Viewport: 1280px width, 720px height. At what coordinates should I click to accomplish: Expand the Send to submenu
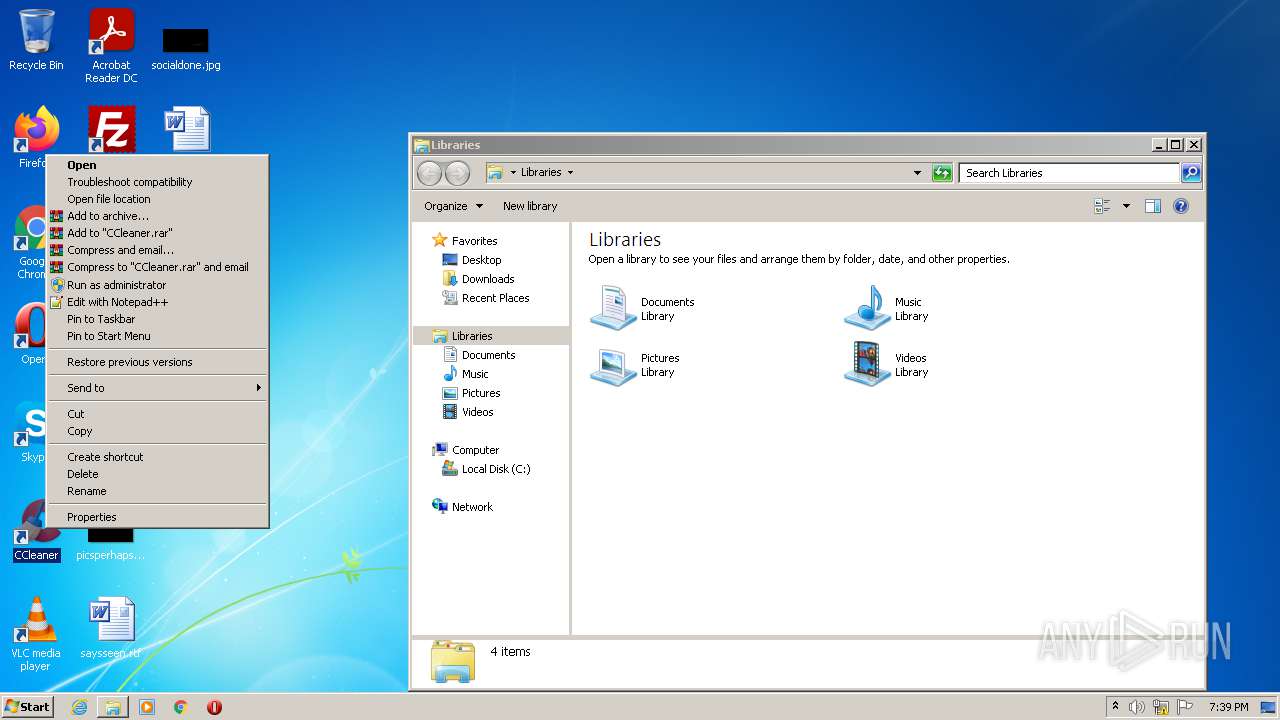[x=158, y=388]
